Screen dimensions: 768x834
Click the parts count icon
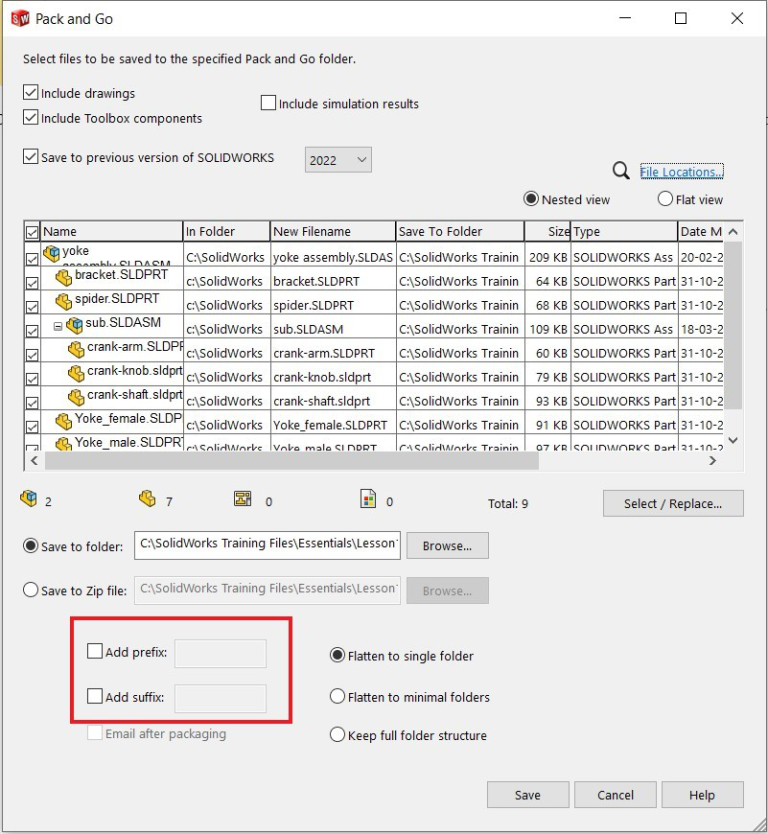pyautogui.click(x=147, y=498)
